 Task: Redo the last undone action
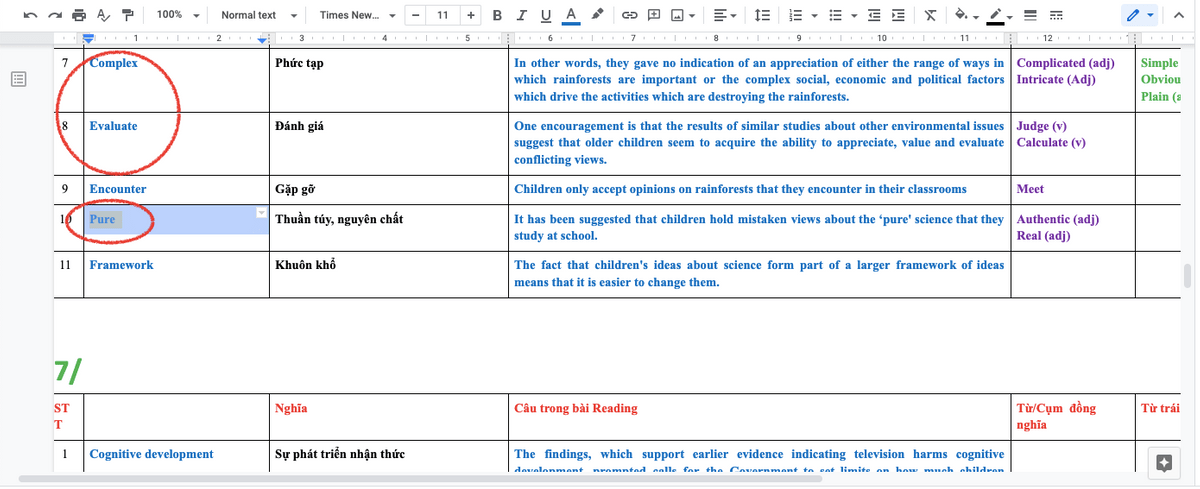click(55, 16)
